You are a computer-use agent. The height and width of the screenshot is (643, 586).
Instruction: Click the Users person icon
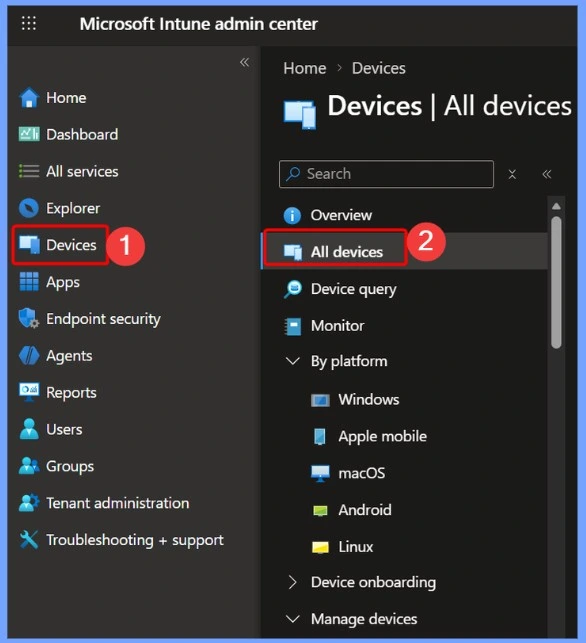point(29,429)
